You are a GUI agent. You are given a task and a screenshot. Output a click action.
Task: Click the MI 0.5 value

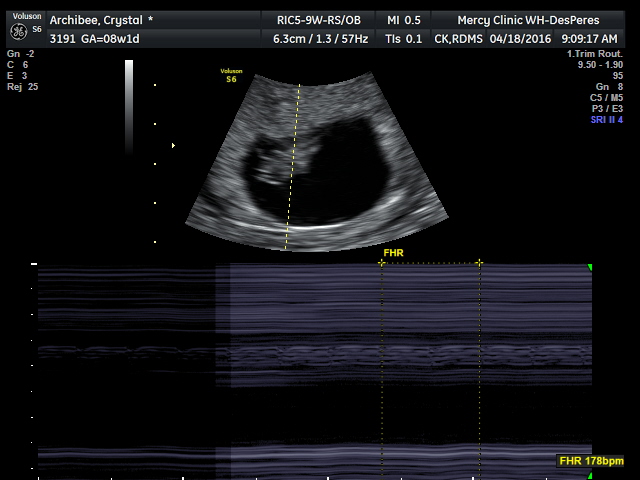coord(404,20)
